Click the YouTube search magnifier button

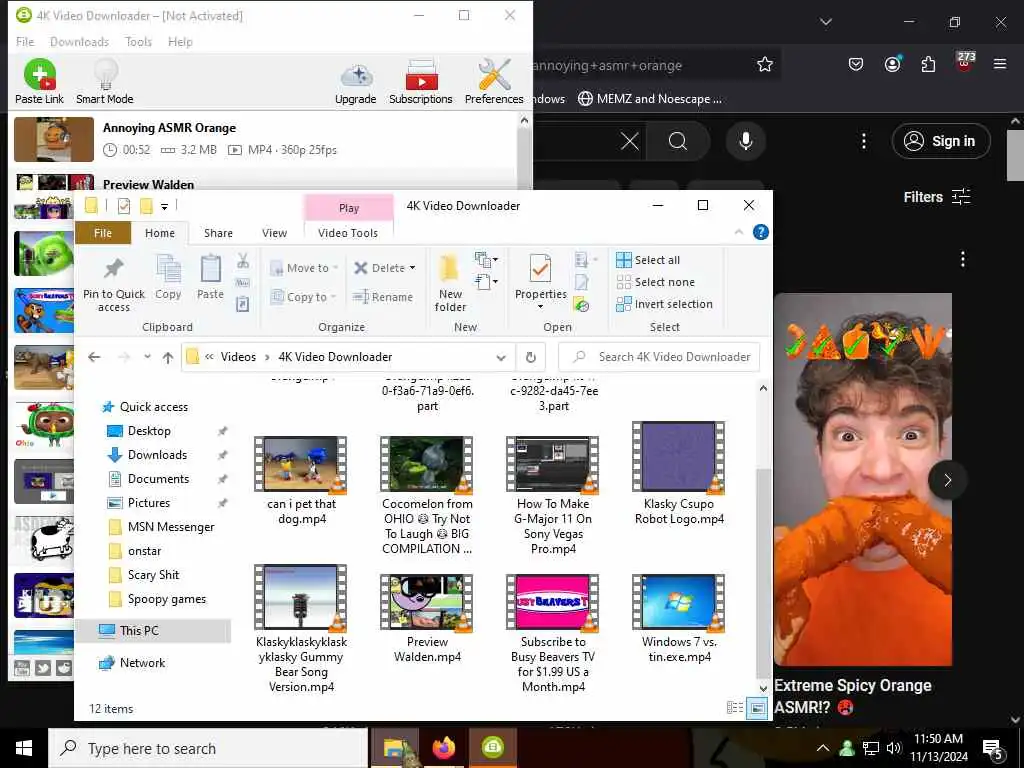click(678, 141)
